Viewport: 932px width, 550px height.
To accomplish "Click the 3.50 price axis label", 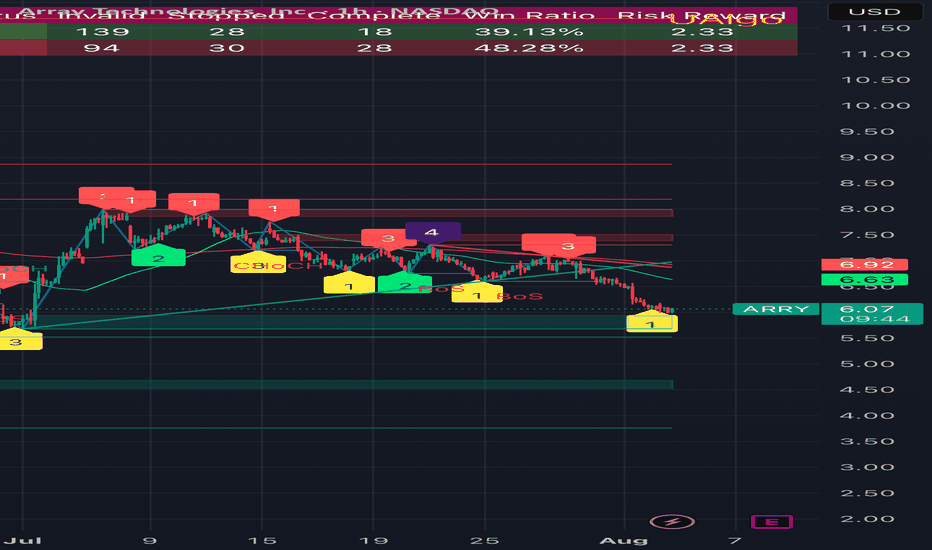I will coord(867,442).
